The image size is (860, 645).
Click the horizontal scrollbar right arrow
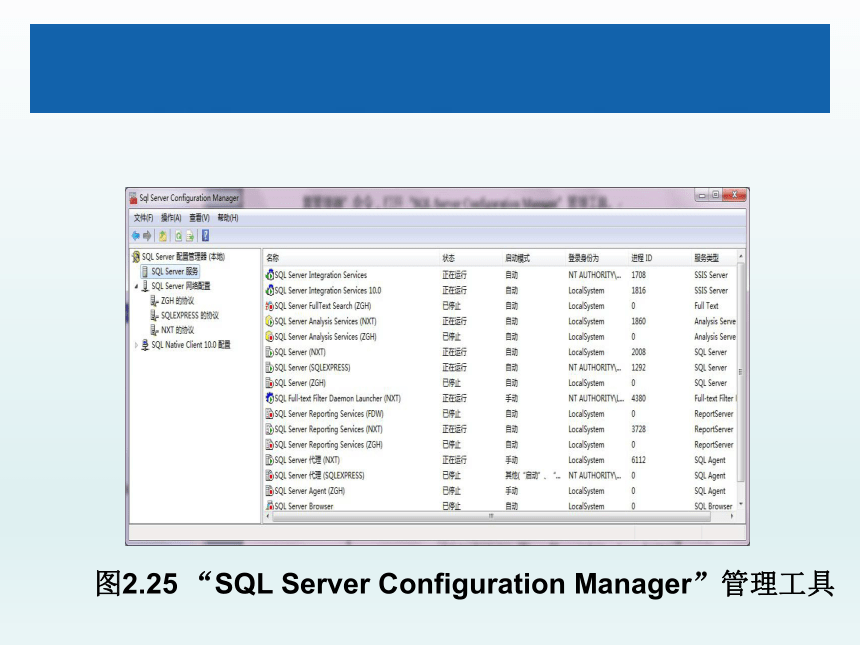click(732, 516)
